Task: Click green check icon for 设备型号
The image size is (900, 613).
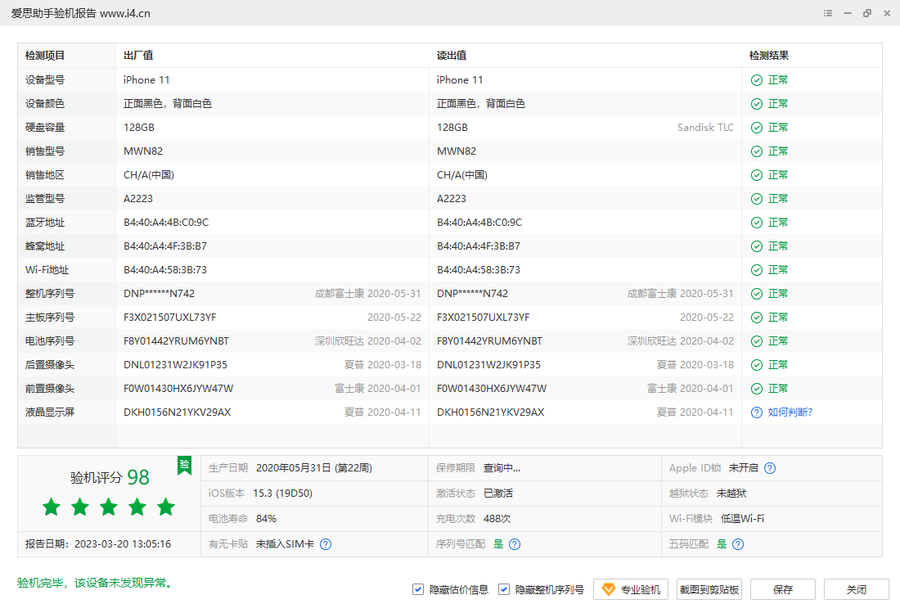Action: pyautogui.click(x=757, y=80)
